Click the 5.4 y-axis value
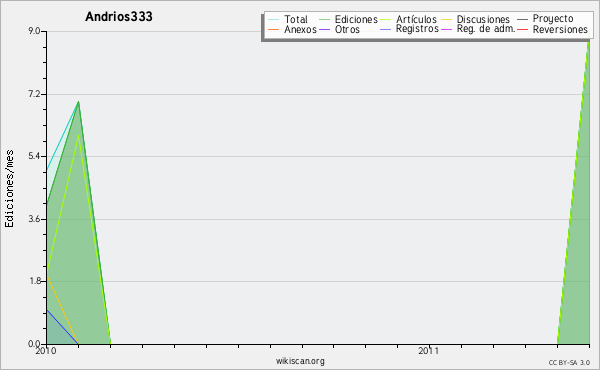 (x=34, y=156)
